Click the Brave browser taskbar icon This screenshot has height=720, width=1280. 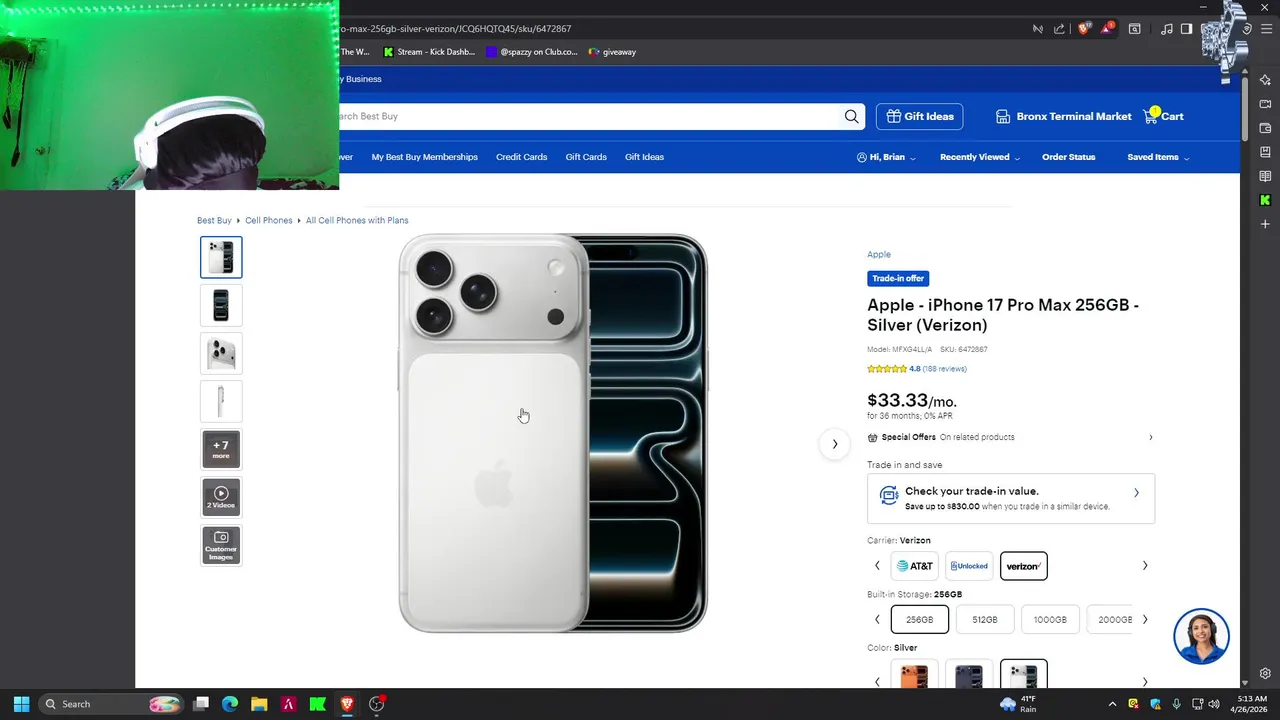tap(347, 704)
